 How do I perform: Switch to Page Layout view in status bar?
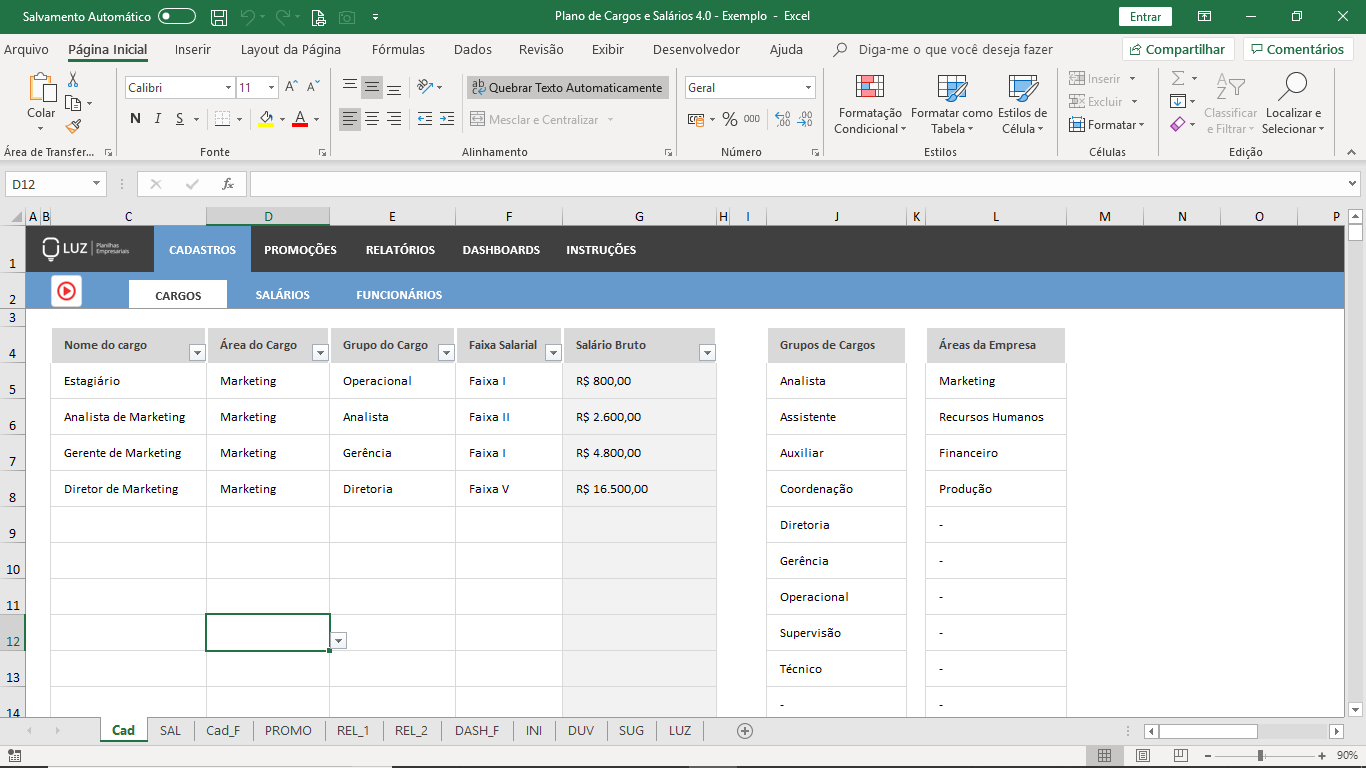click(x=1143, y=755)
